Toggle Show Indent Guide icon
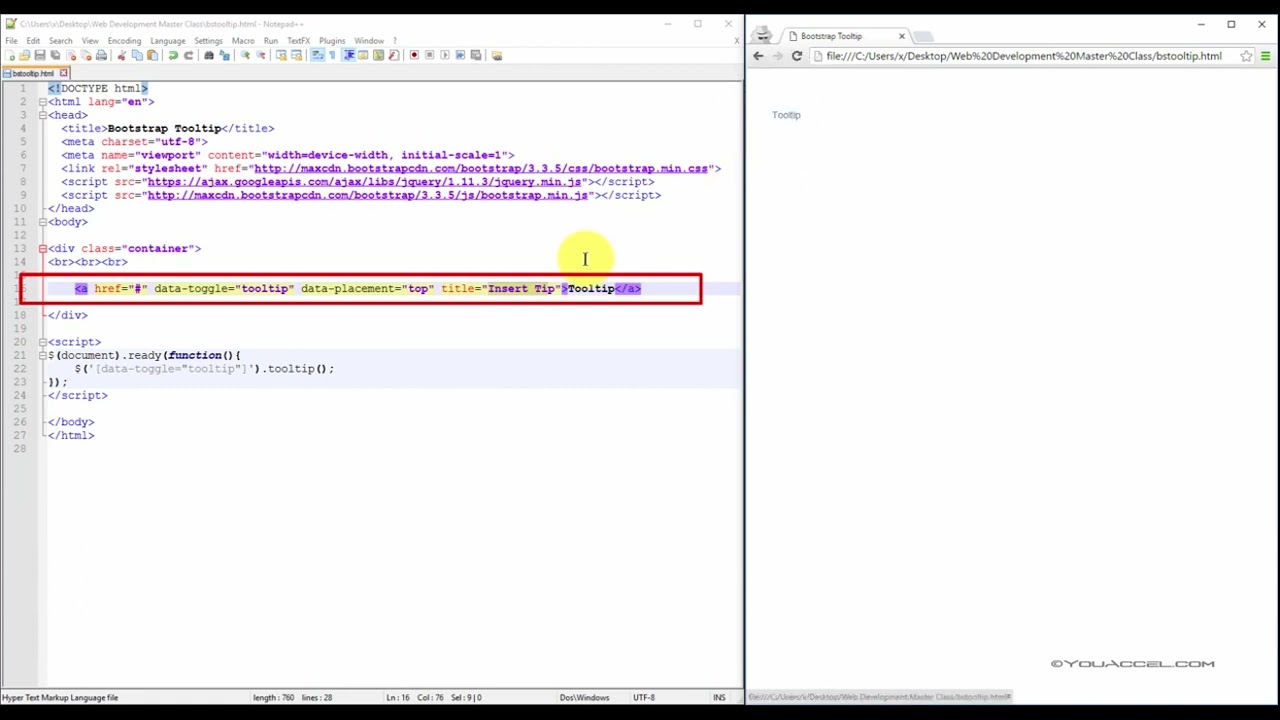 pos(349,55)
